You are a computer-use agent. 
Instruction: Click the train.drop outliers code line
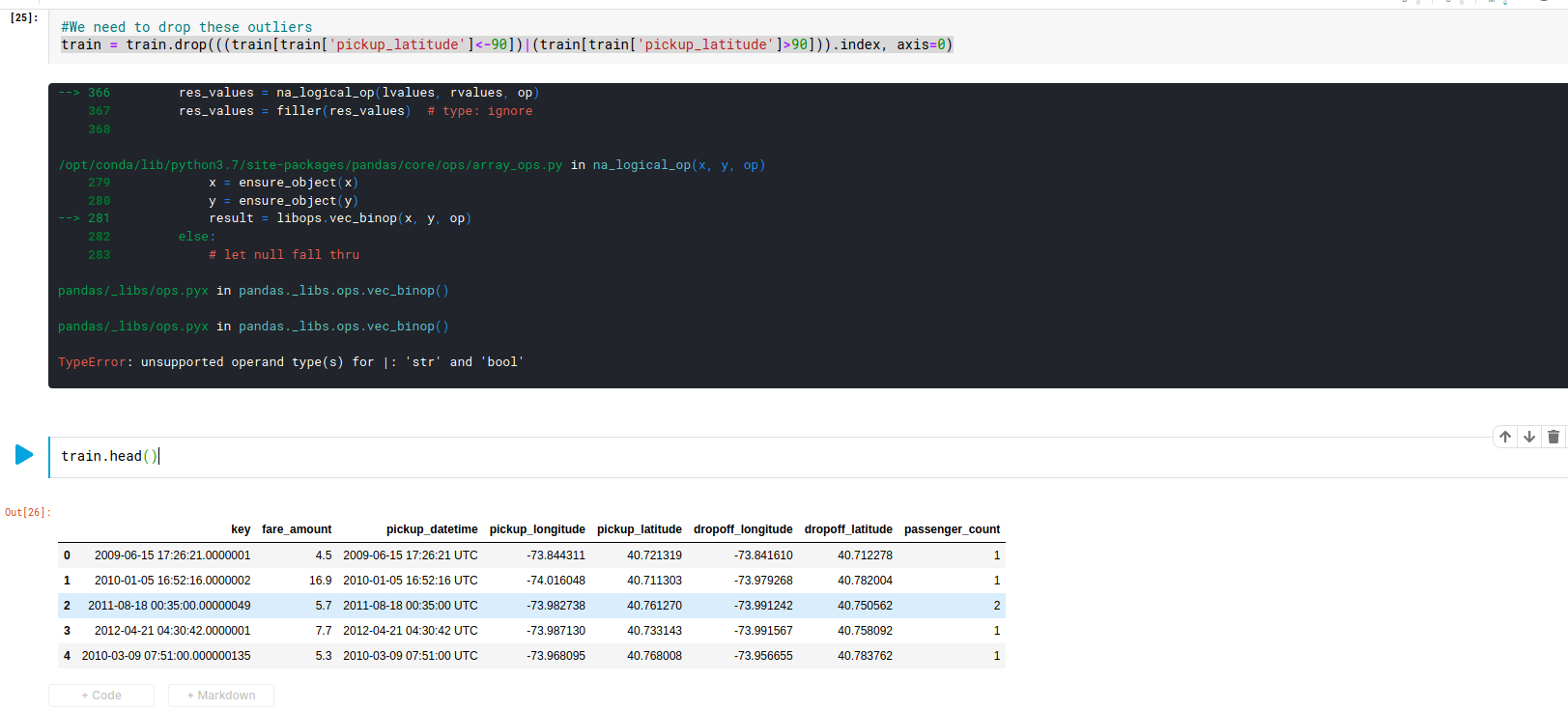point(507,44)
